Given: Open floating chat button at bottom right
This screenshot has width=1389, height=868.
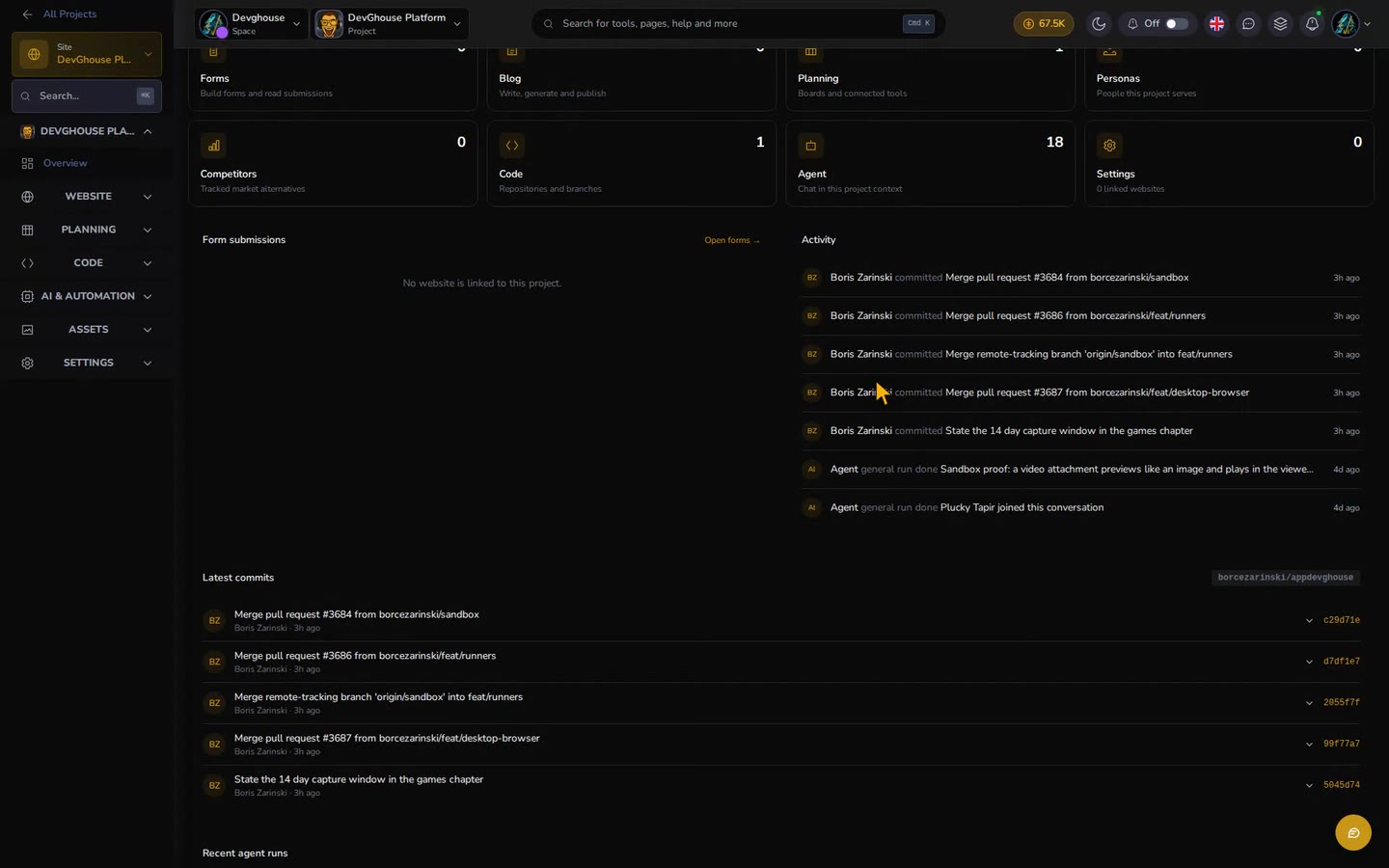Looking at the screenshot, I should coord(1353,832).
